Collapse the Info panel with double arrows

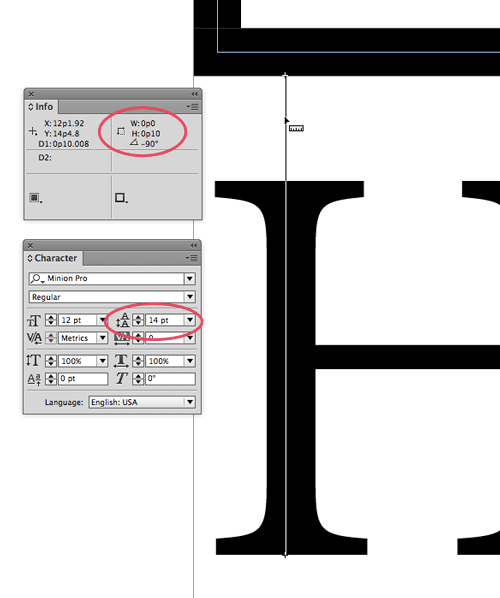195,94
